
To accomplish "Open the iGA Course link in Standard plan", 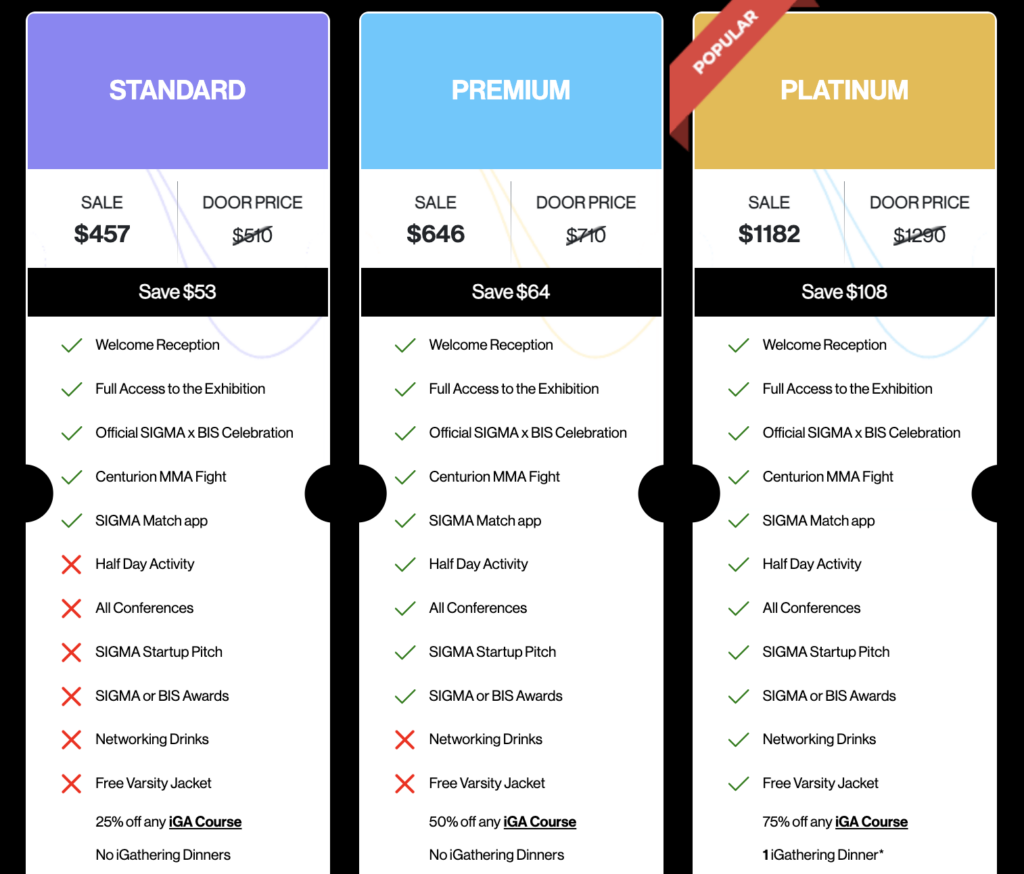I will (205, 822).
